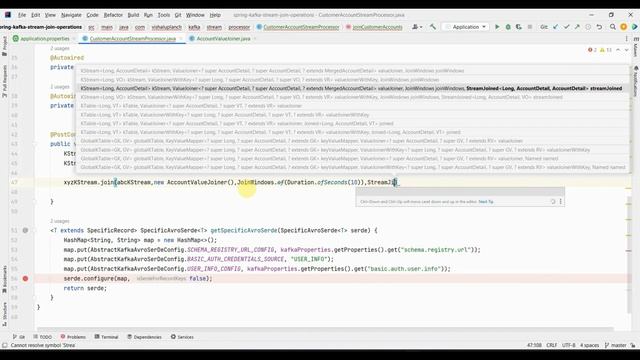Click the 'processor' breadcrumb

(x=239, y=27)
